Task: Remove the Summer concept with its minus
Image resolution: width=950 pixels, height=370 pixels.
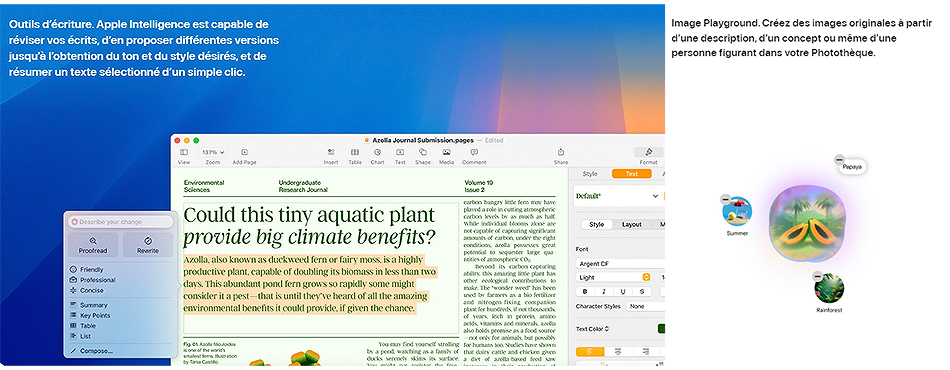Action: (x=725, y=199)
